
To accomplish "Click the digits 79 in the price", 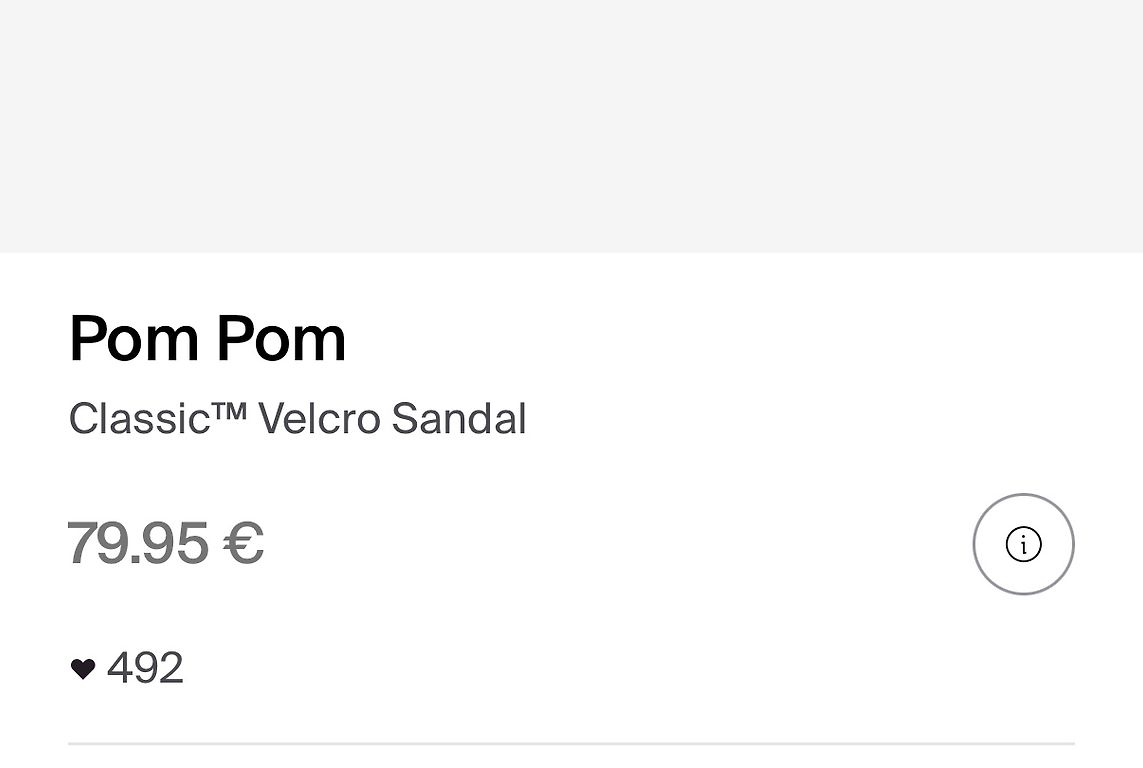I will [101, 543].
